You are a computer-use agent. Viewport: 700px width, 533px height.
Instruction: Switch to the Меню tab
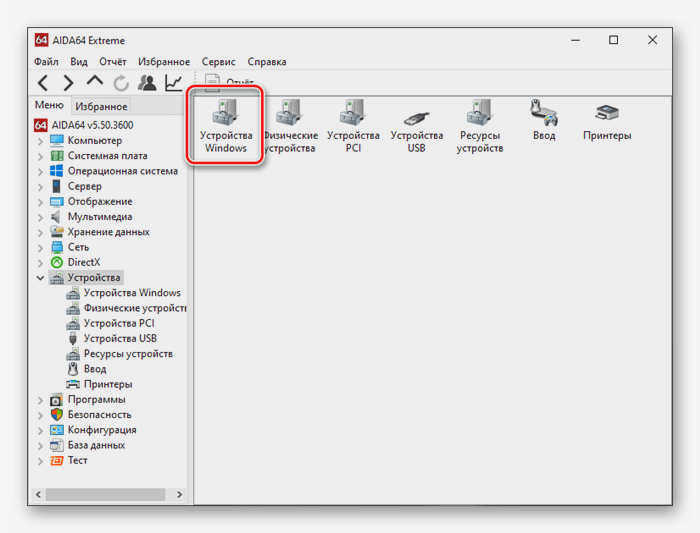point(50,105)
